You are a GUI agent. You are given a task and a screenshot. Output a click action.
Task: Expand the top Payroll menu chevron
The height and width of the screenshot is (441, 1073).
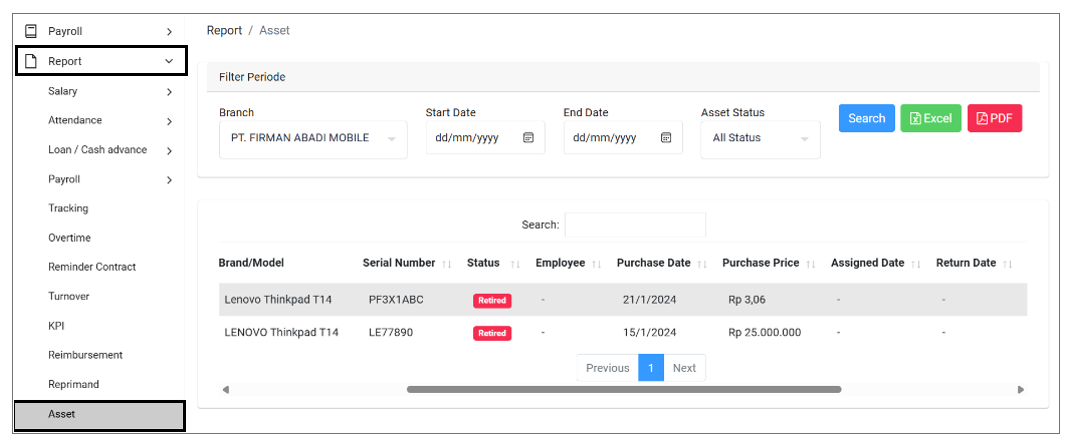[169, 32]
